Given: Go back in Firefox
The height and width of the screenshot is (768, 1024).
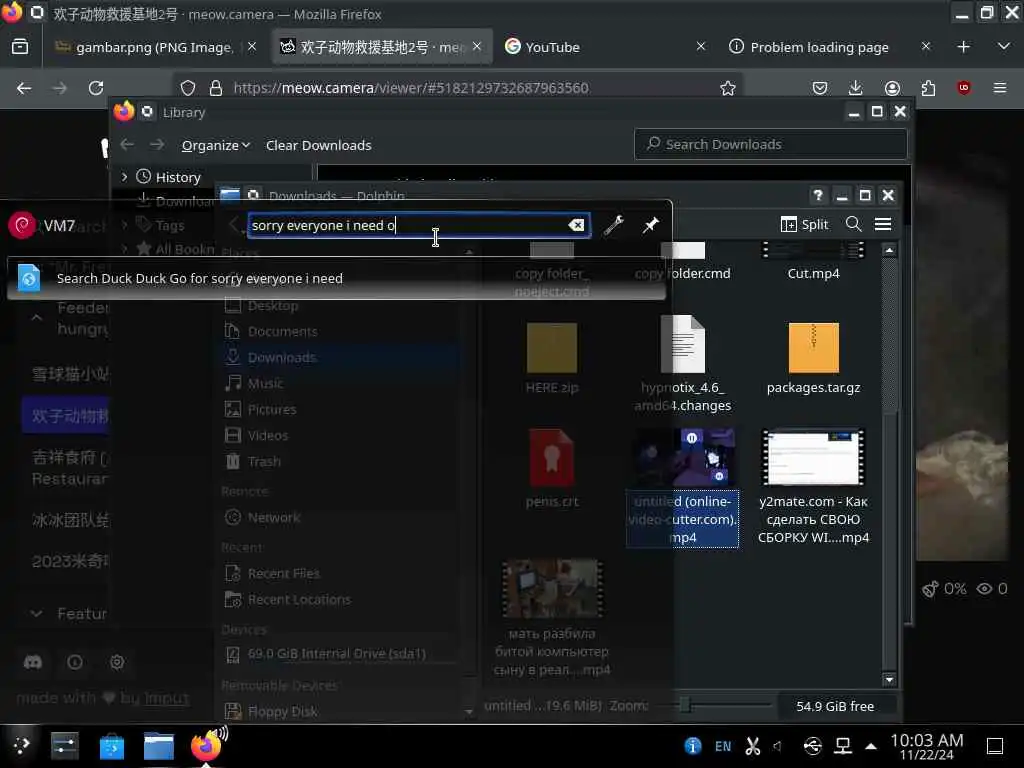Looking at the screenshot, I should click(x=24, y=88).
